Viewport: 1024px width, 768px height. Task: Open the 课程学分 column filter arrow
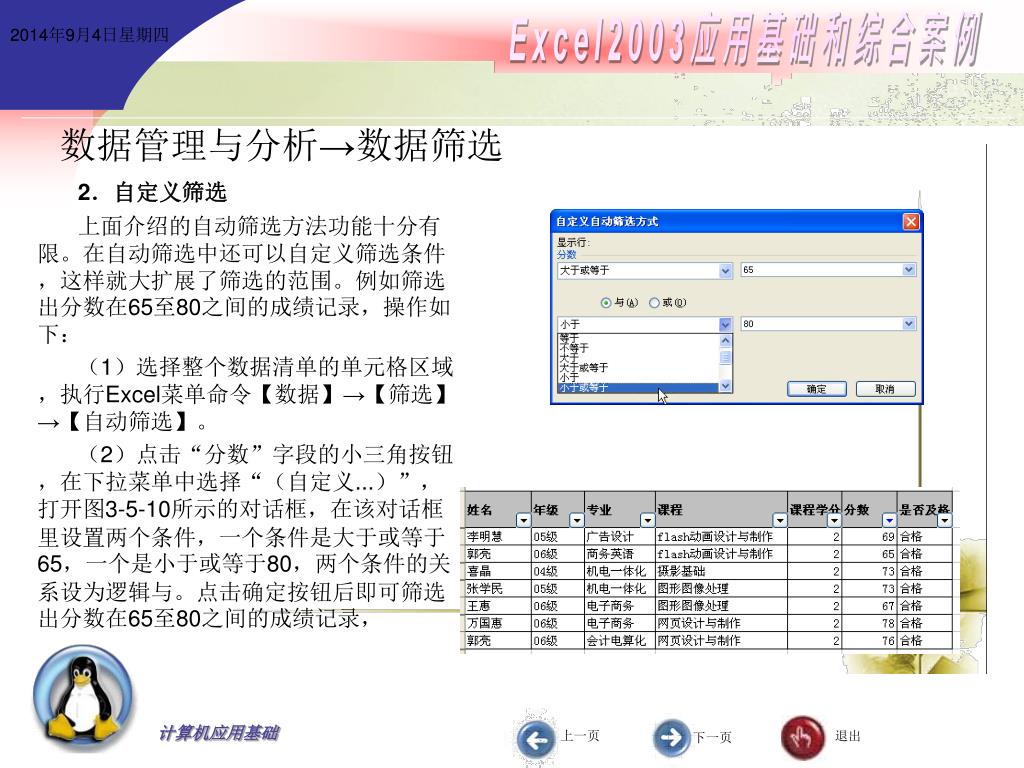tap(834, 520)
